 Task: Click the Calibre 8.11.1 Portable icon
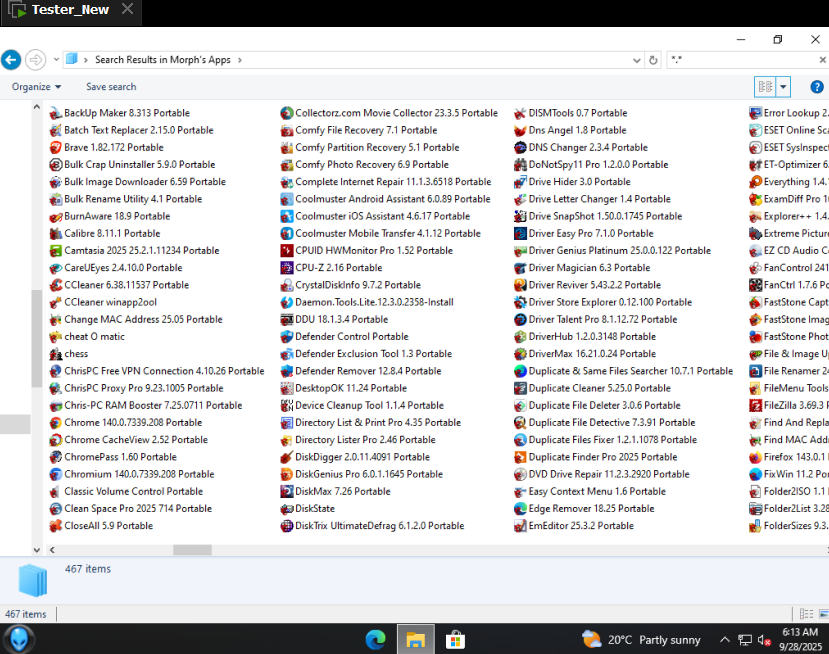(56, 234)
